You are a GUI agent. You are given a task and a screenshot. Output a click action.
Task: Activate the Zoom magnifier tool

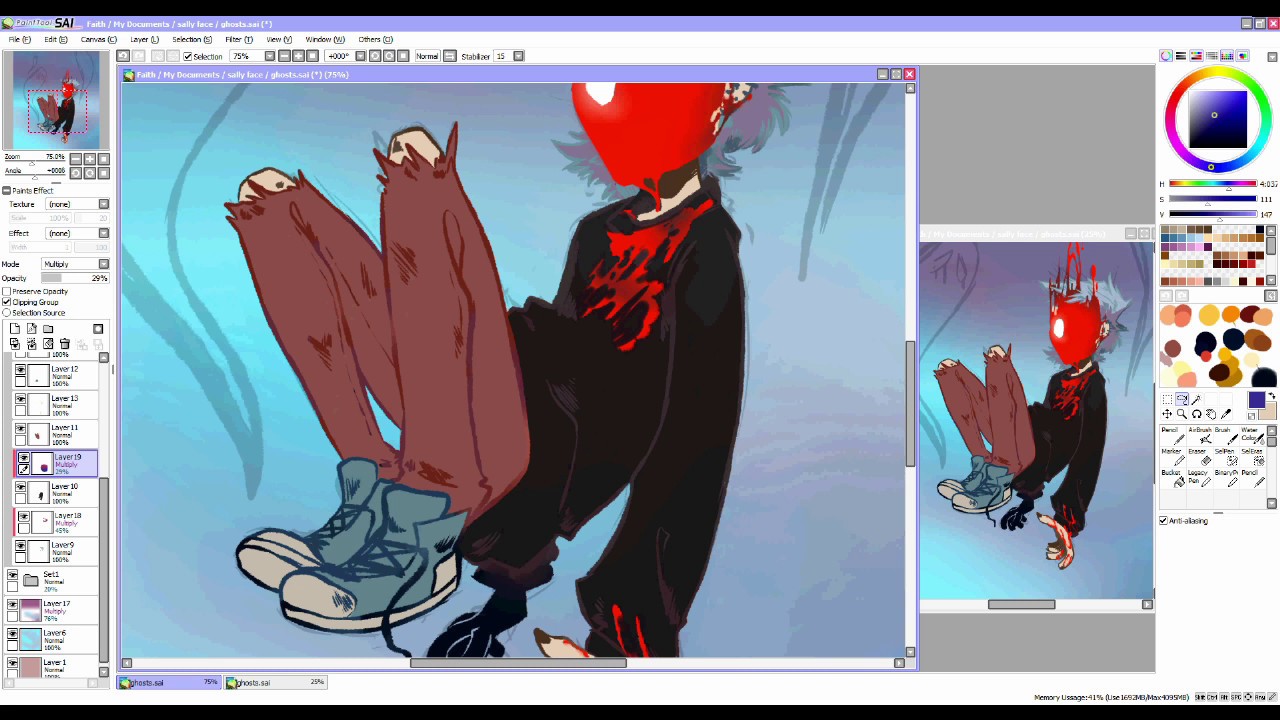pyautogui.click(x=1182, y=414)
